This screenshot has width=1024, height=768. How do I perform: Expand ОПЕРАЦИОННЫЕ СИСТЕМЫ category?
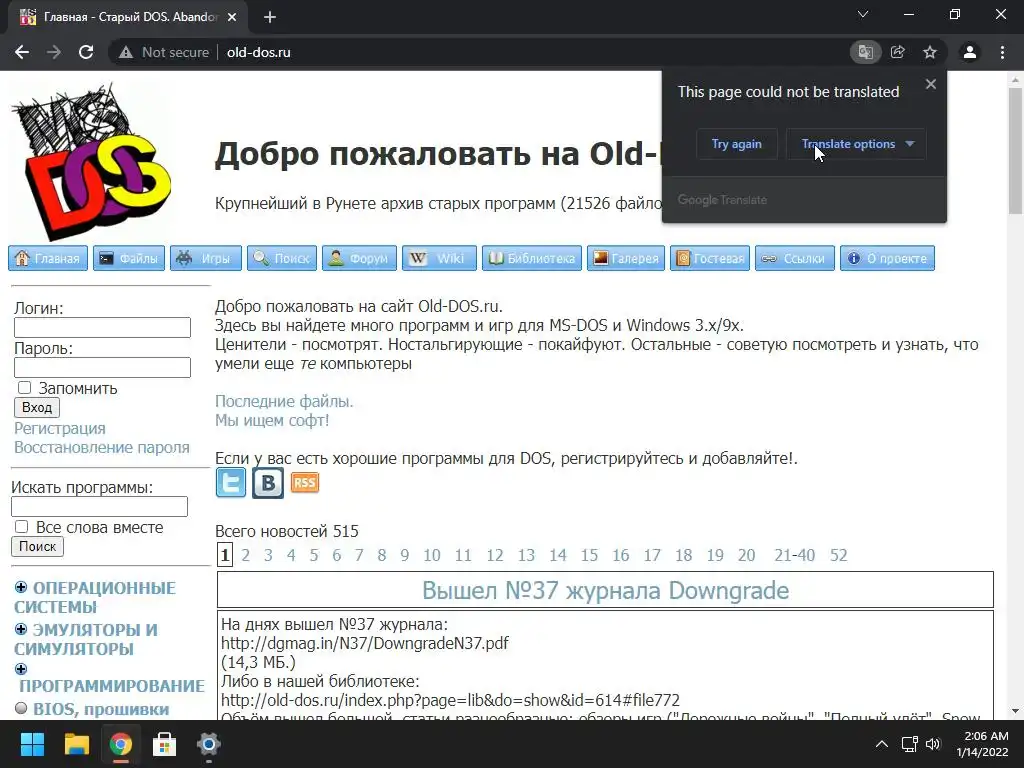[x=21, y=587]
